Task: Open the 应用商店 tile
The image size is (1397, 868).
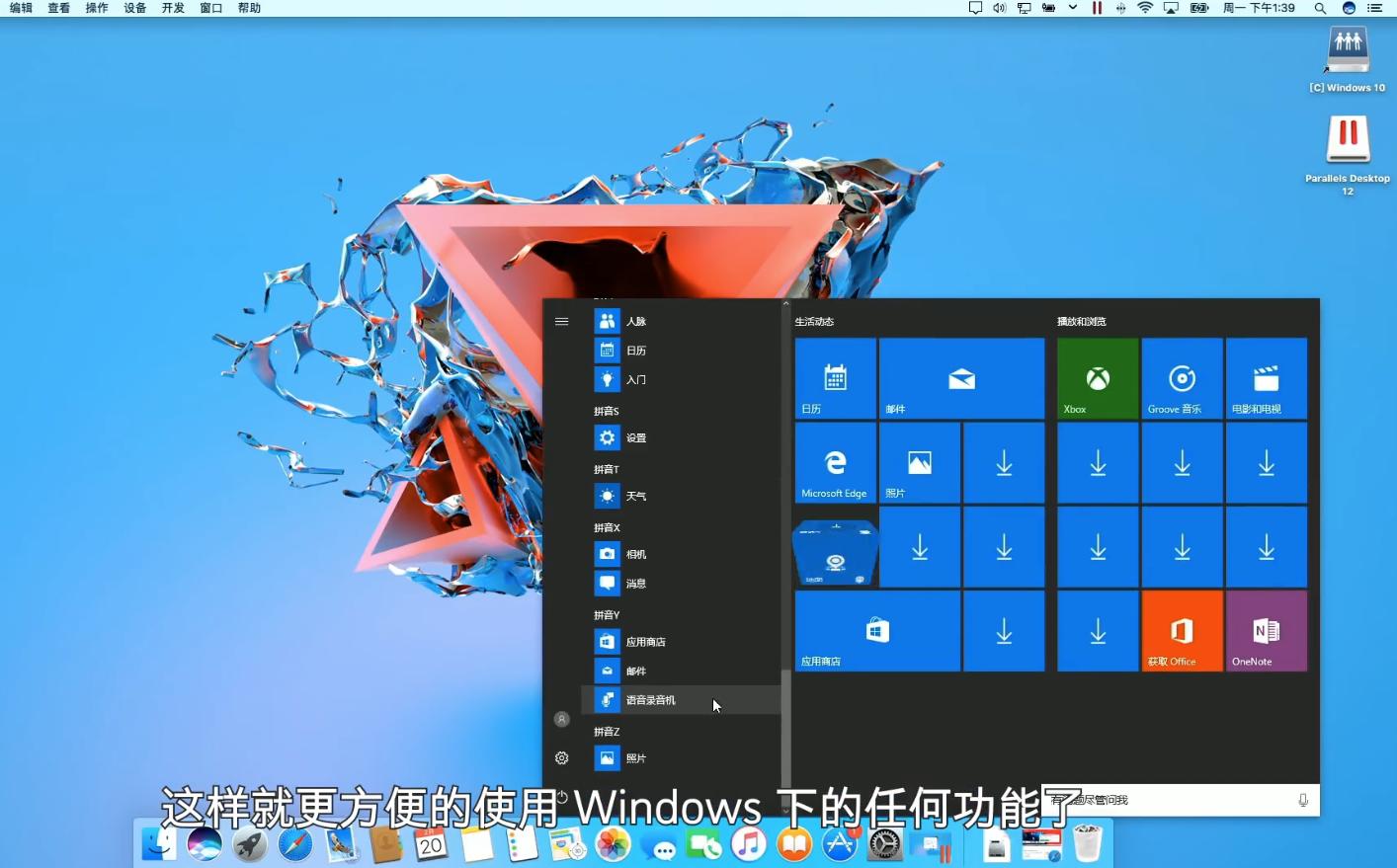Action: click(876, 630)
